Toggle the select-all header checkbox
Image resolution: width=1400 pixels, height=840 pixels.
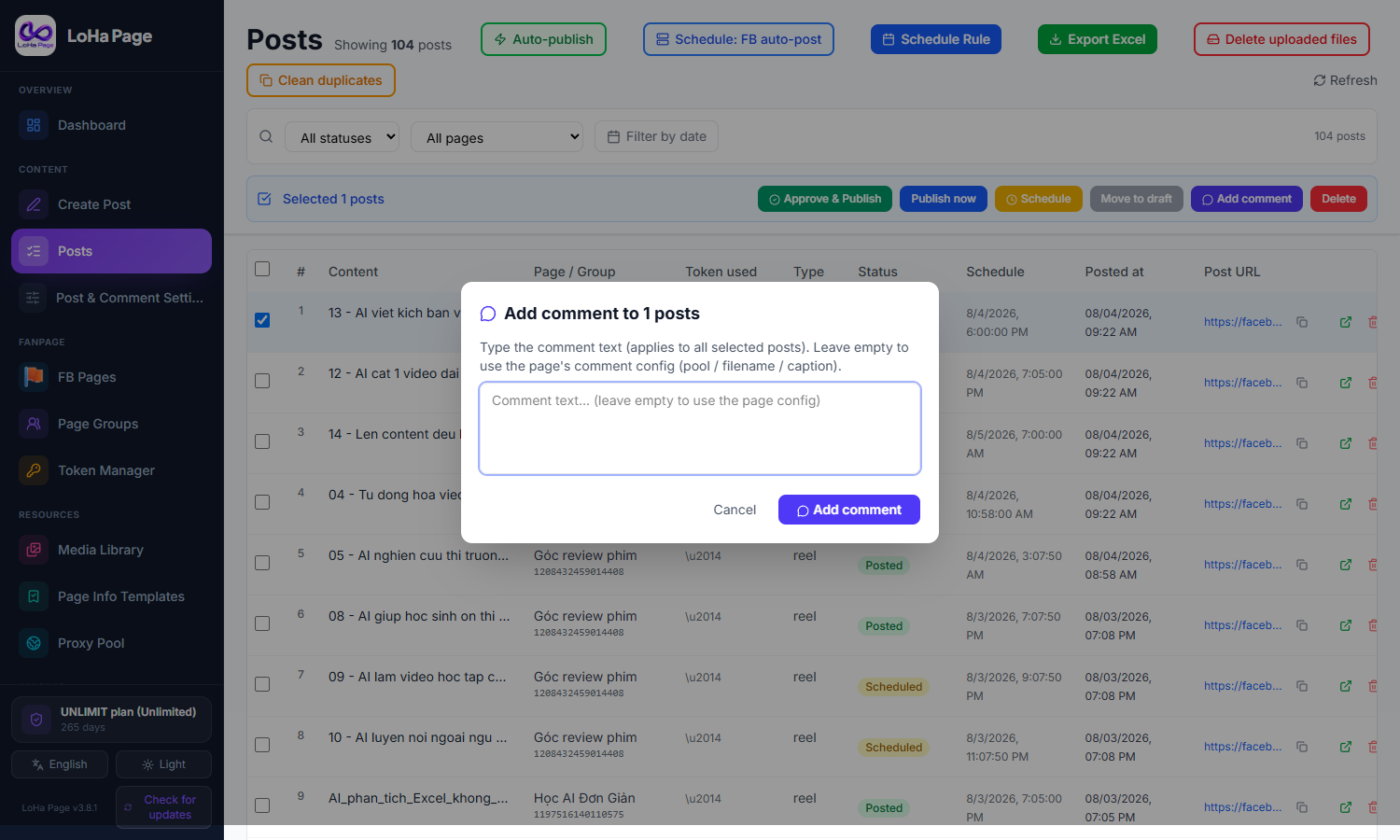pos(262,269)
